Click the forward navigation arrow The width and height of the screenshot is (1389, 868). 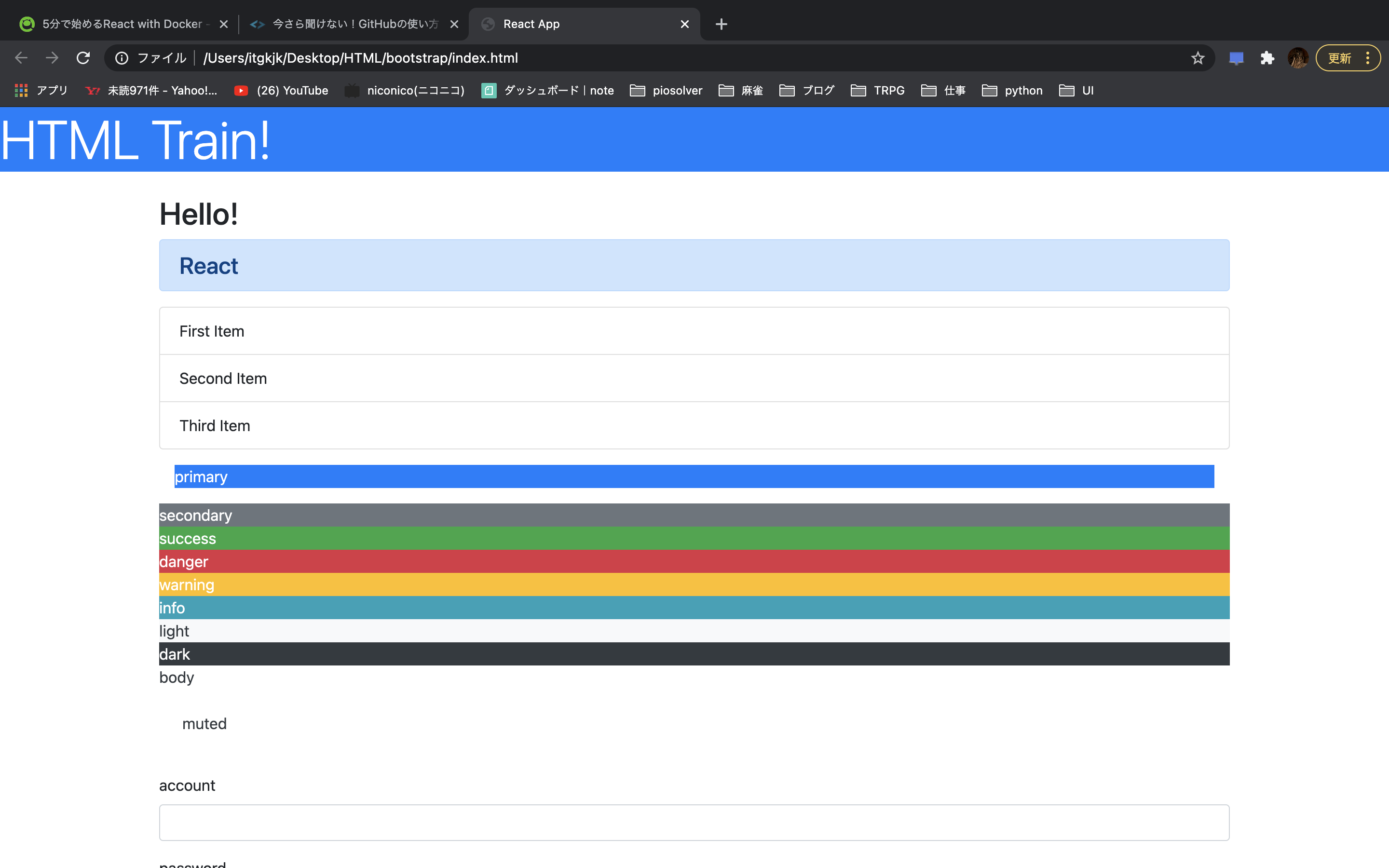52,58
